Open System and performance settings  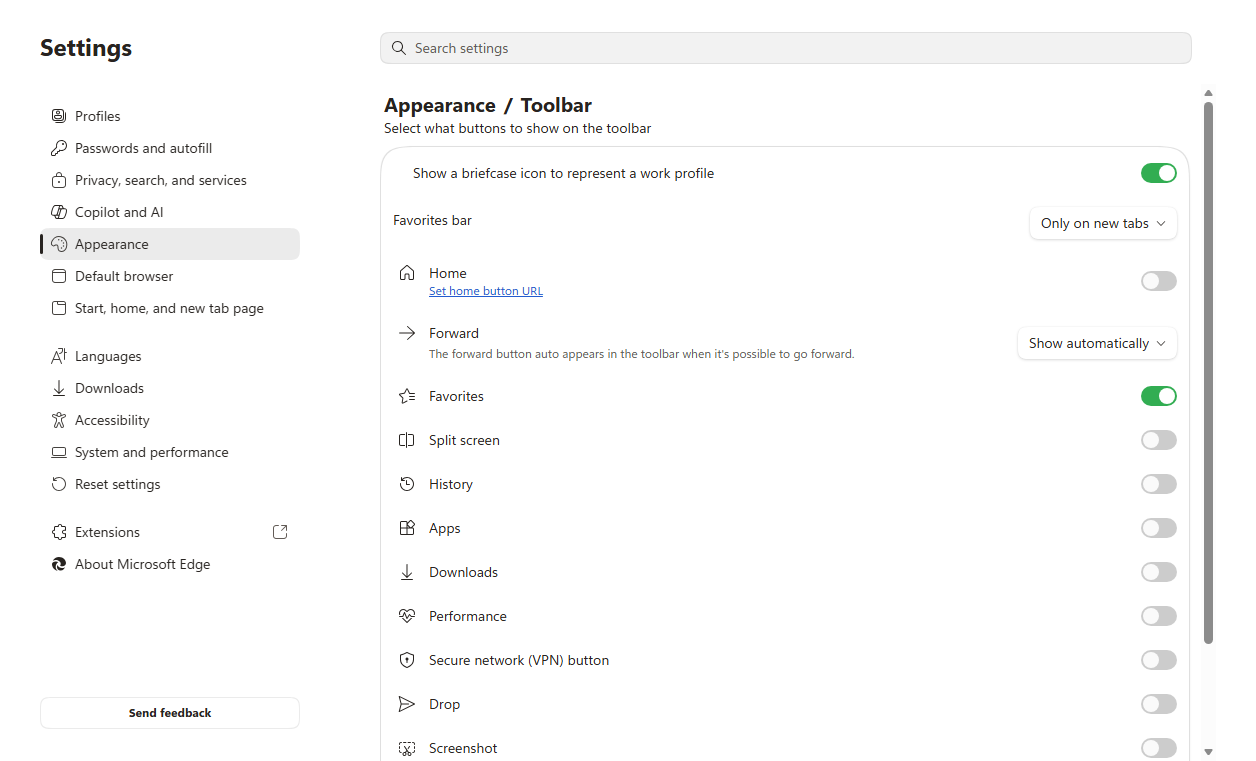pyautogui.click(x=170, y=452)
